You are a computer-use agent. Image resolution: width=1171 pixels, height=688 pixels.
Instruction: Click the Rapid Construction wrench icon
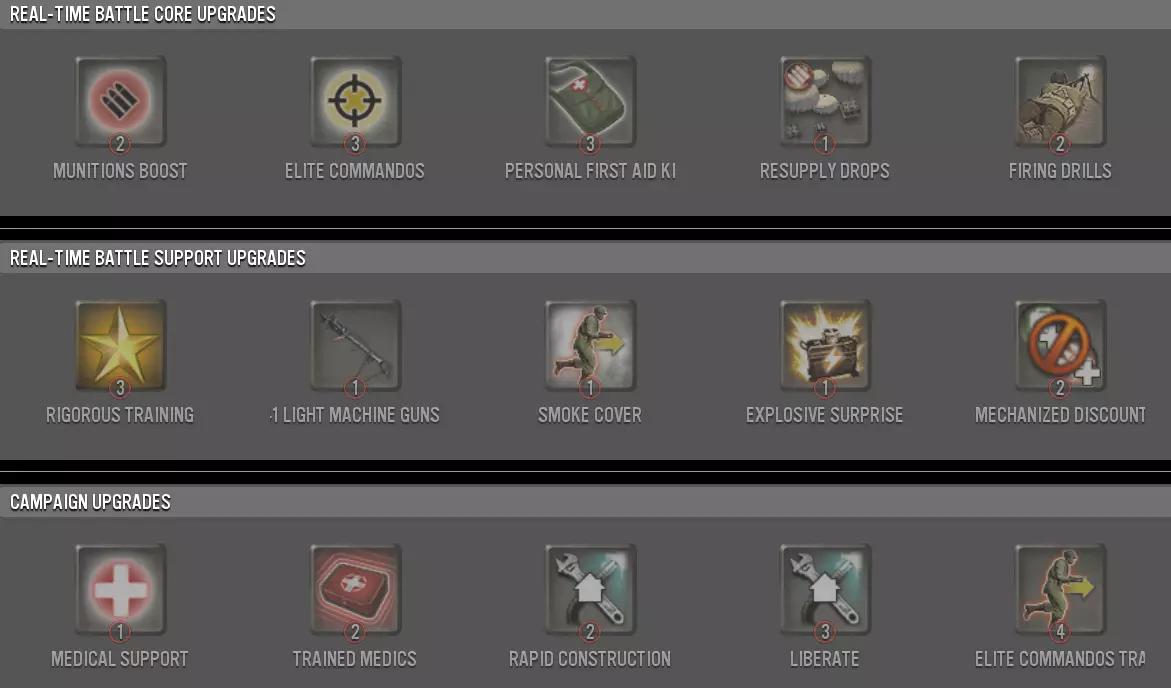(590, 589)
